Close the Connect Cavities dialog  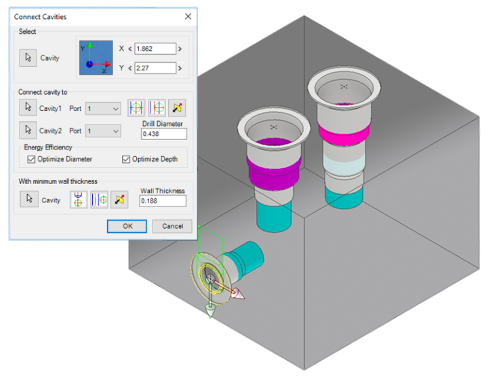pos(188,16)
